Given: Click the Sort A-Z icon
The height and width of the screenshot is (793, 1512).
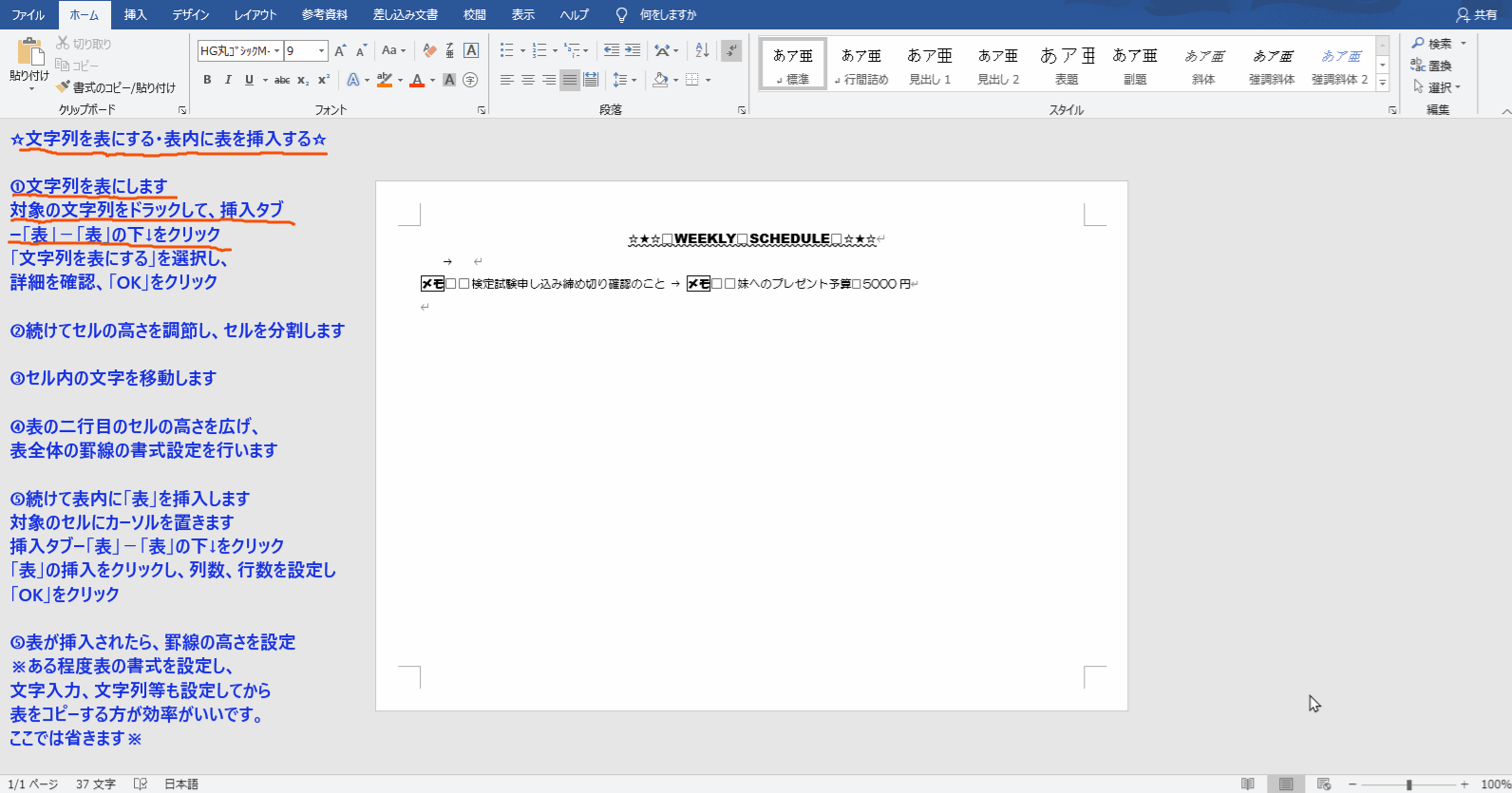Looking at the screenshot, I should point(702,50).
